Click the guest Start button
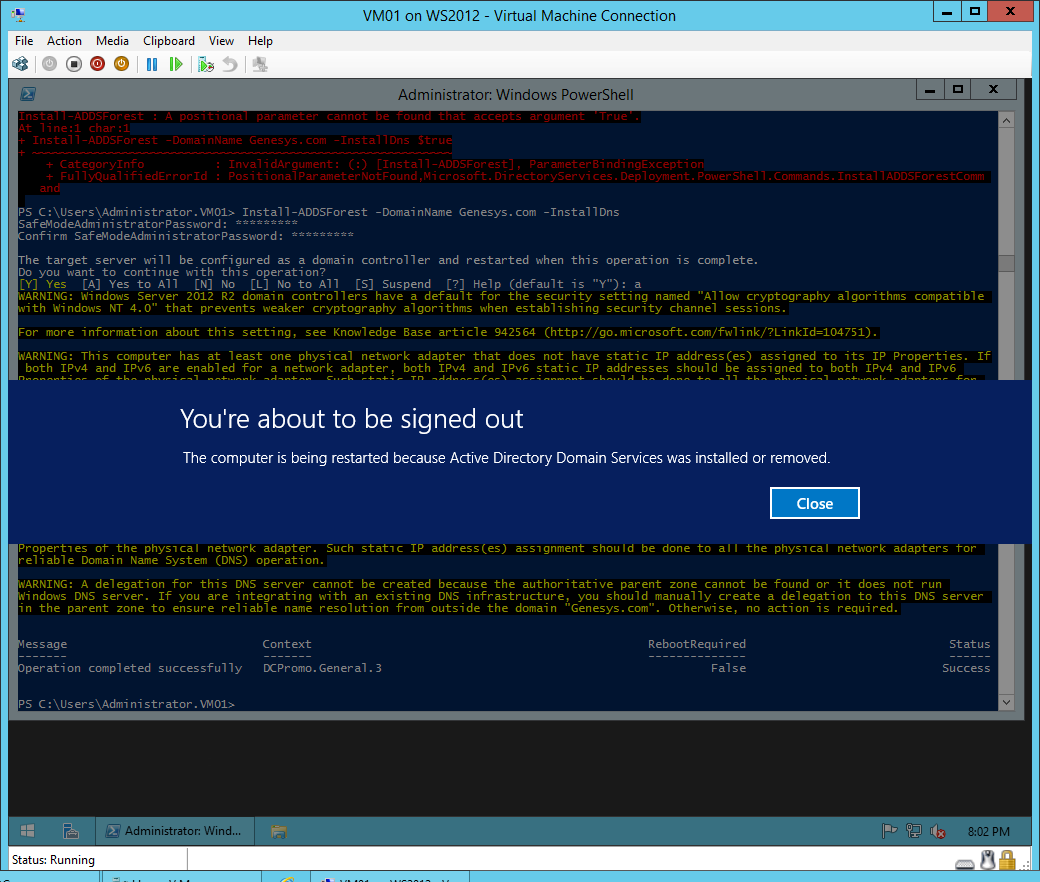Image resolution: width=1040 pixels, height=882 pixels. (28, 831)
